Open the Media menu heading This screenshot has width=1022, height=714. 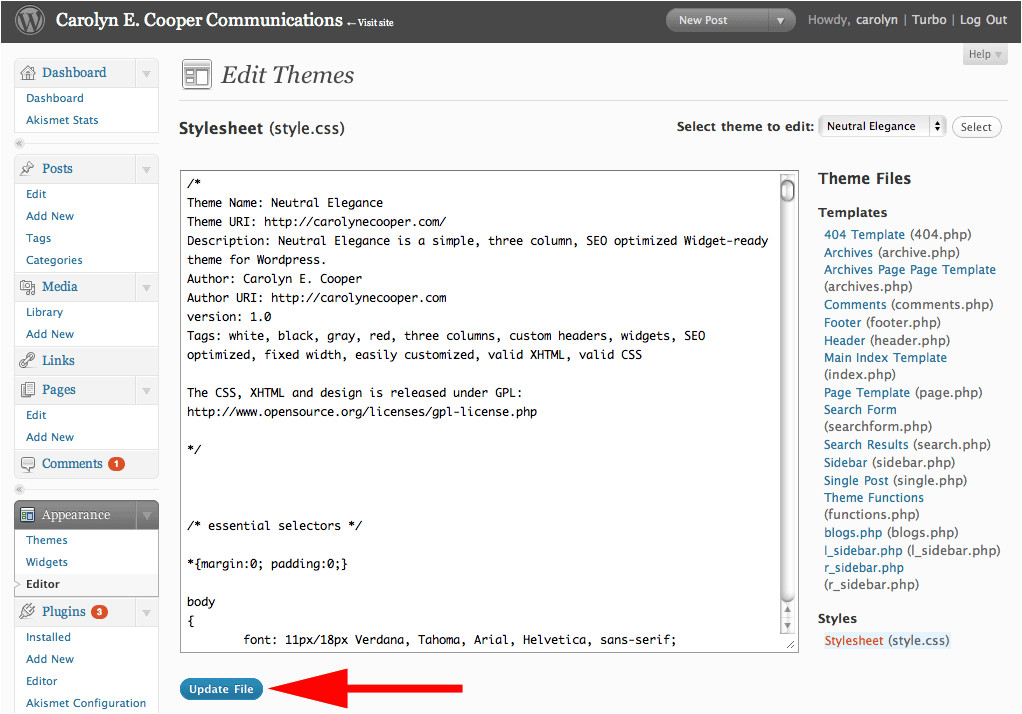tap(60, 286)
